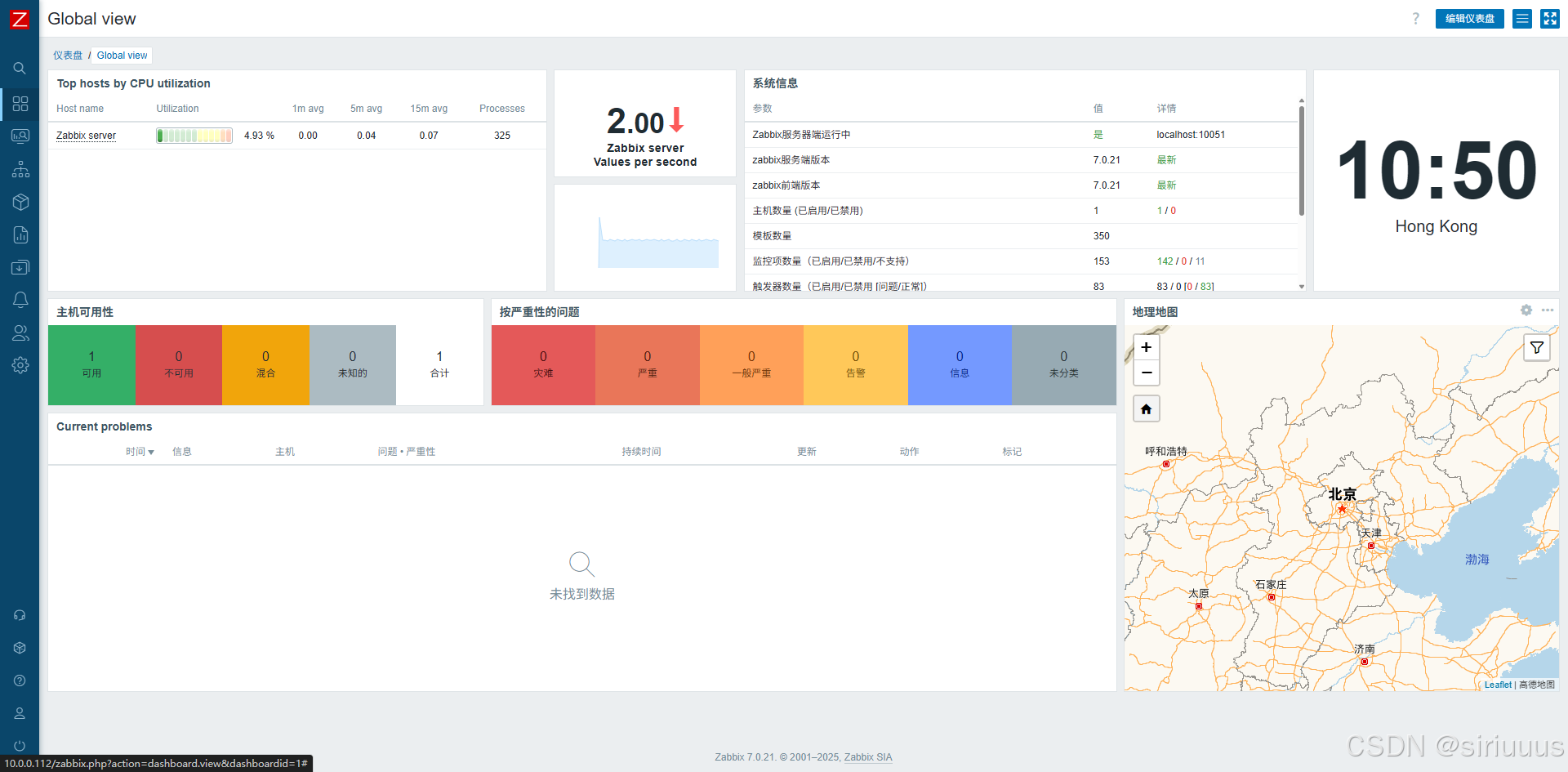Click the Leaflet attribution link
Screen dimensions: 1568x772
click(x=1498, y=685)
